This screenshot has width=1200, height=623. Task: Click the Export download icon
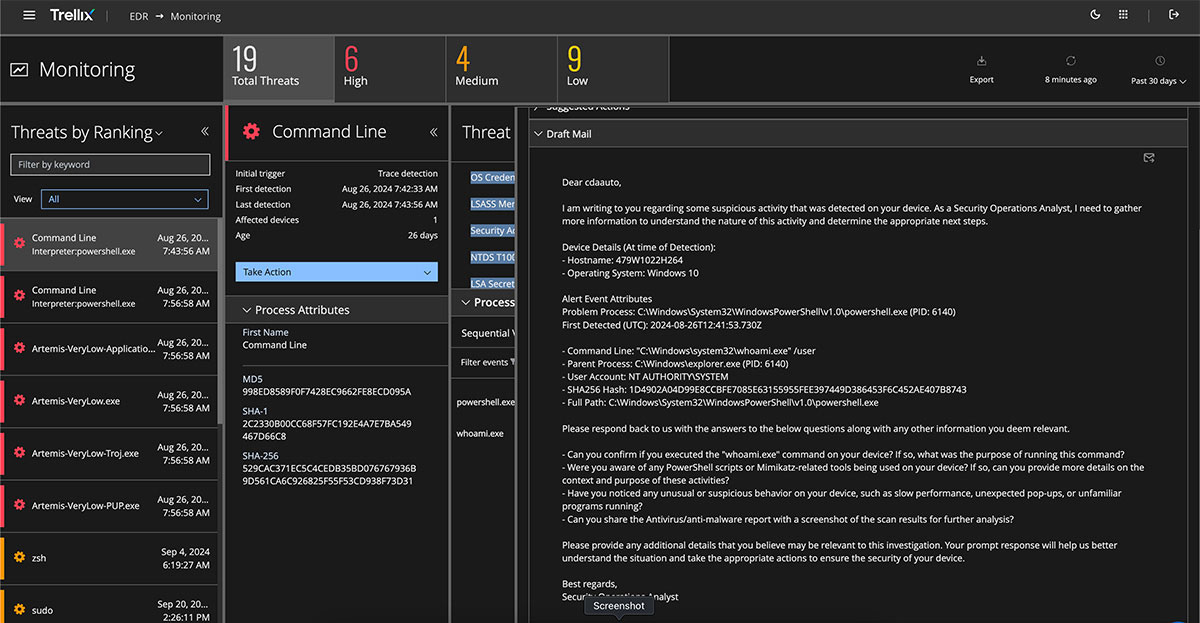coord(981,62)
